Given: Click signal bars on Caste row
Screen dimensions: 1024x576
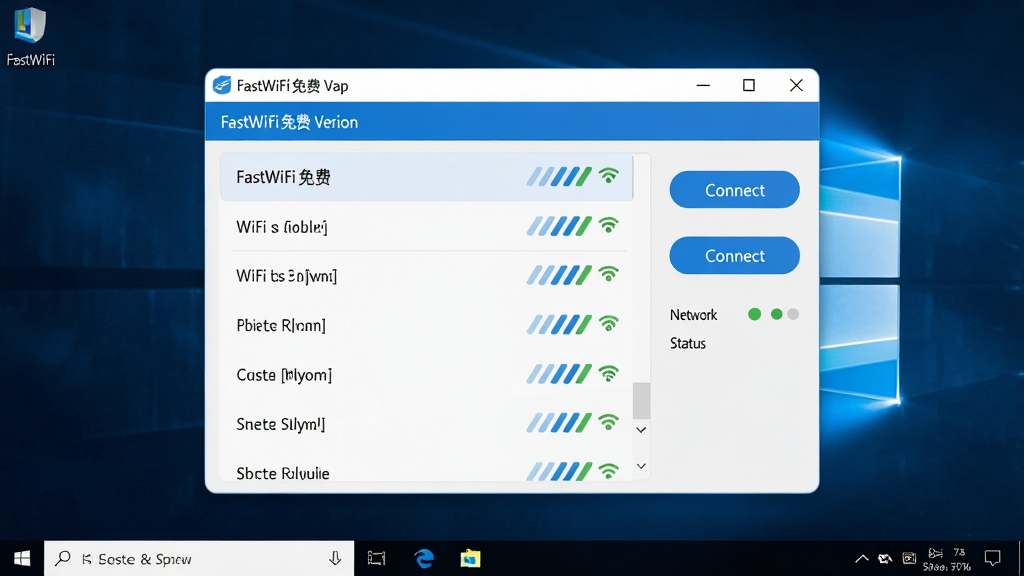Looking at the screenshot, I should point(559,374).
